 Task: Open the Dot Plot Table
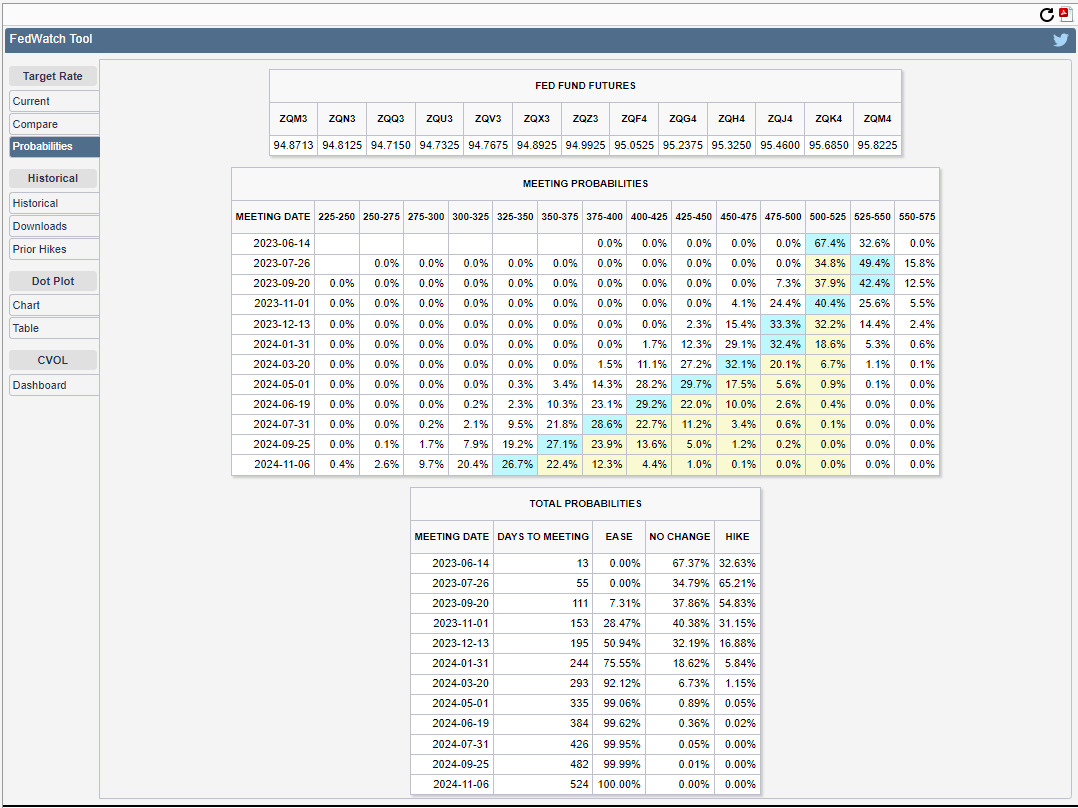pos(54,328)
